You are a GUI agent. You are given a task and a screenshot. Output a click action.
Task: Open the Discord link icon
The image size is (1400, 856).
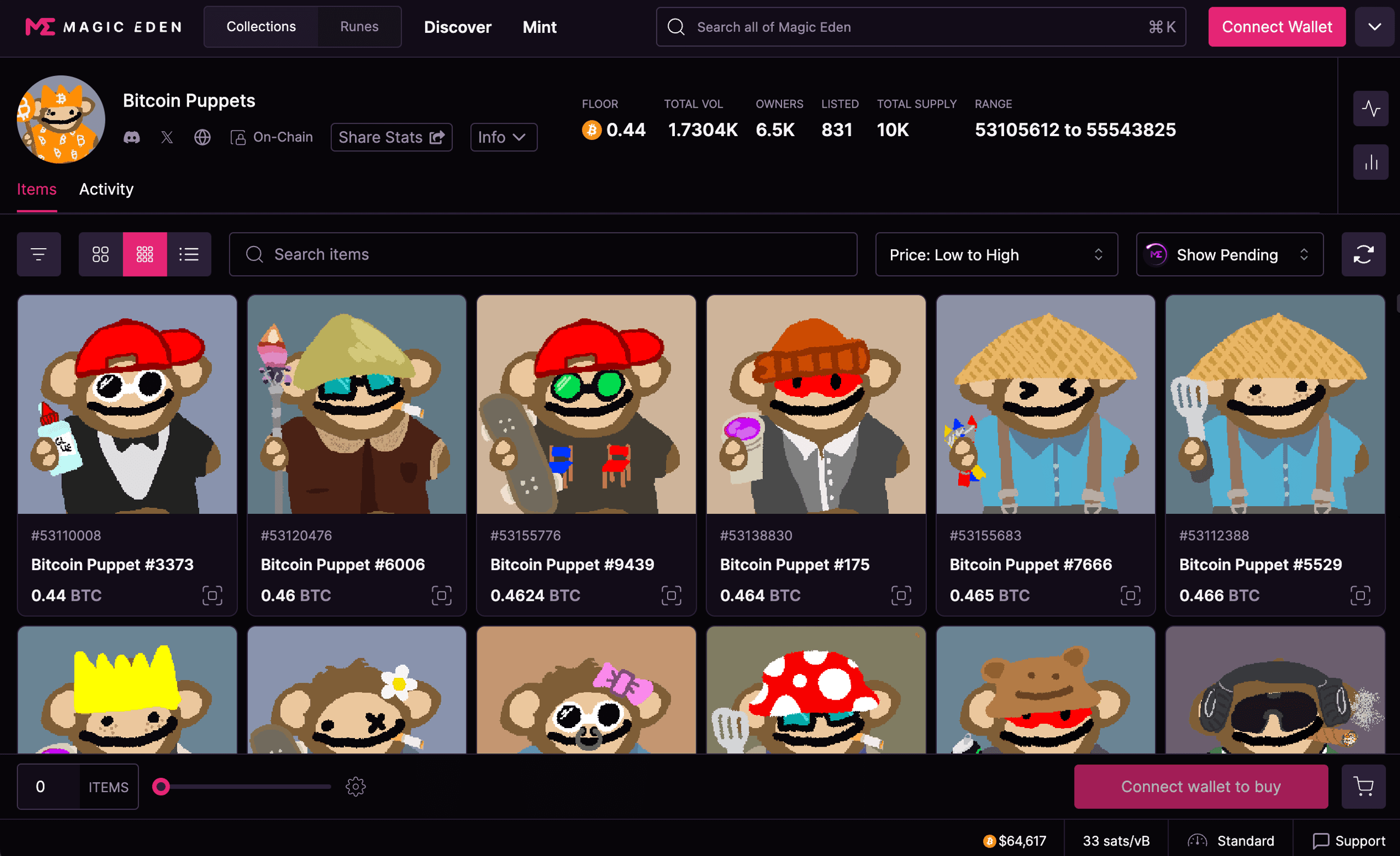tap(132, 137)
